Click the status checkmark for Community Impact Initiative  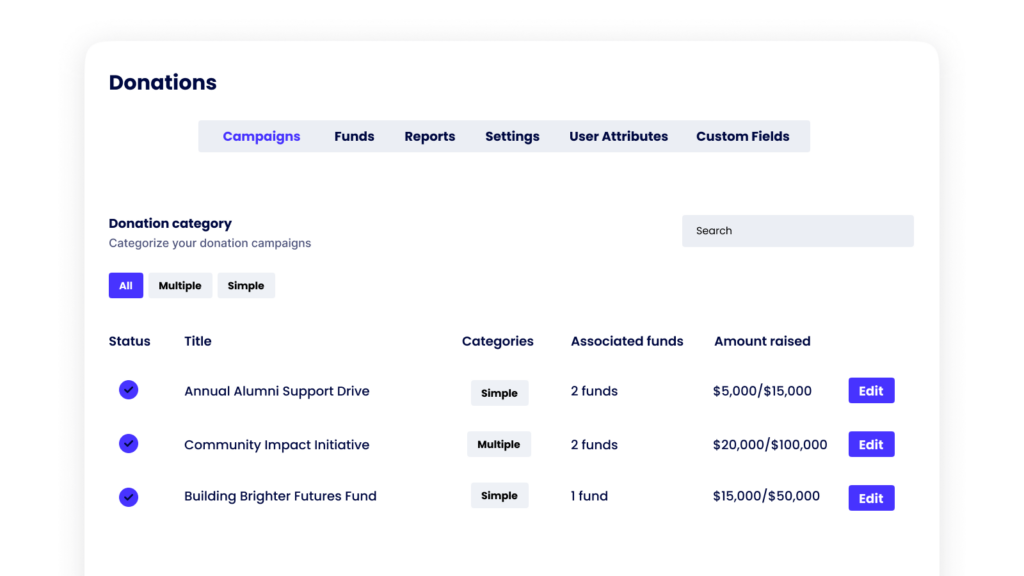[x=128, y=443]
